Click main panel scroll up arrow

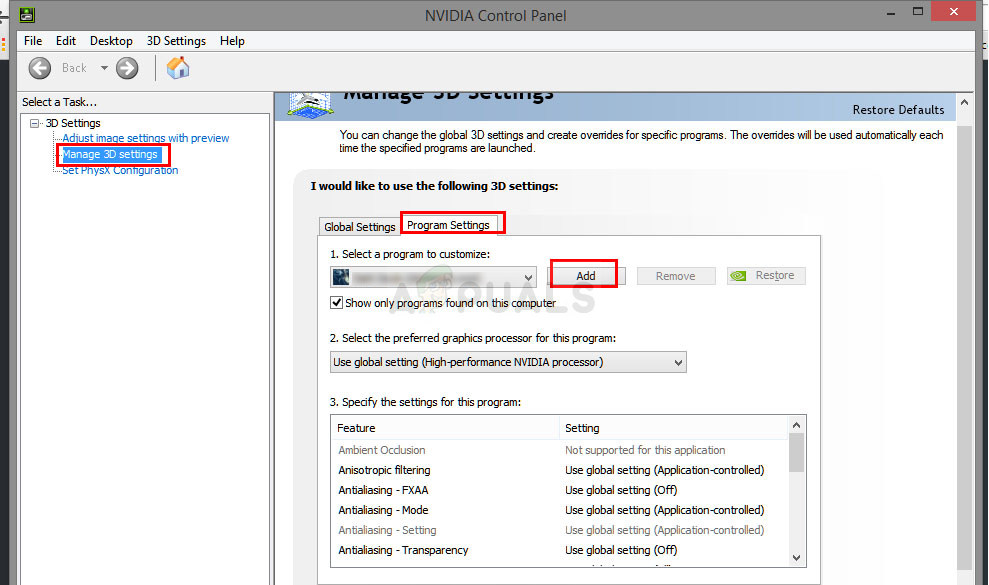[x=964, y=102]
